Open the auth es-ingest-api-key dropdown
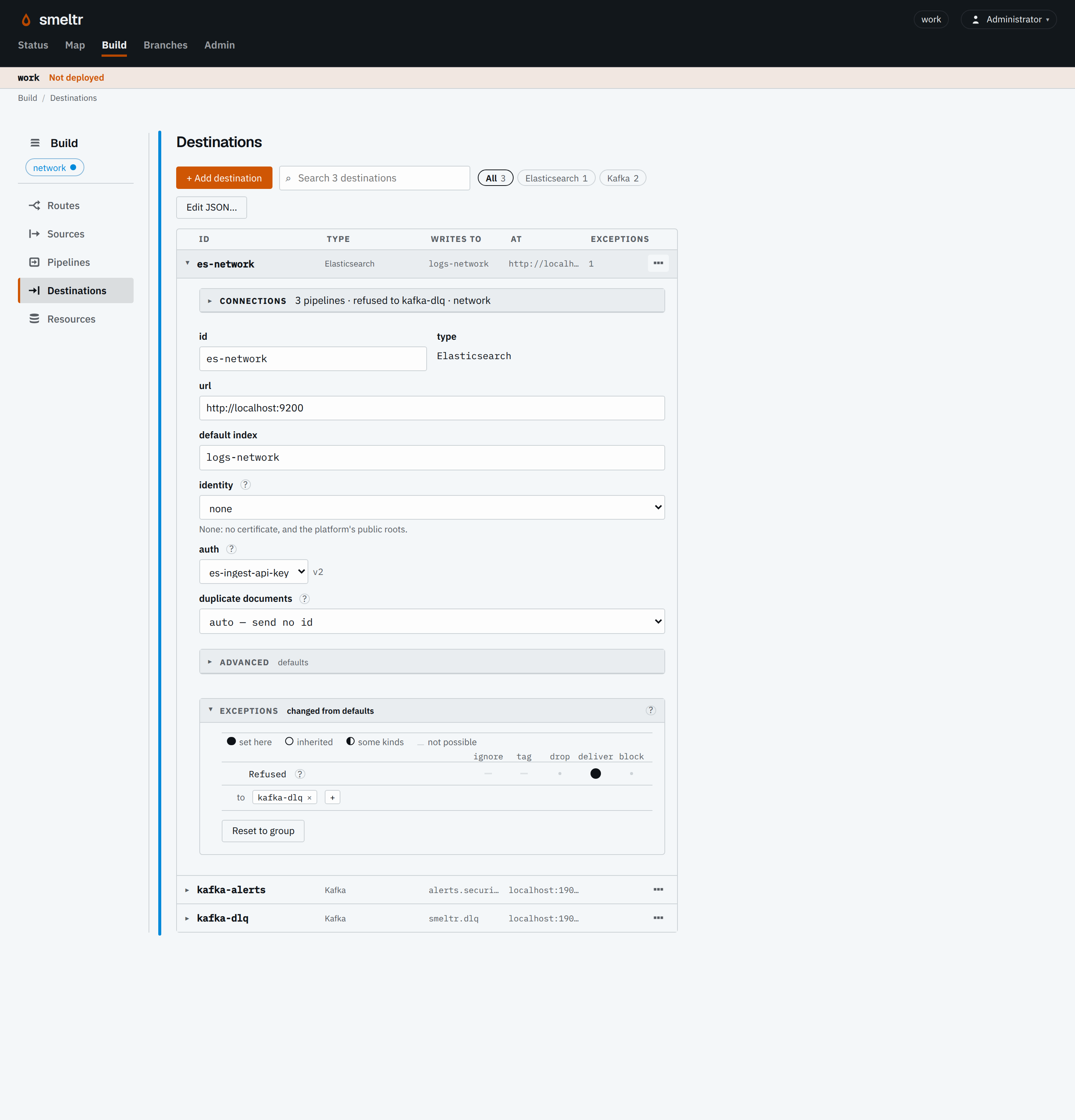Viewport: 1075px width, 1120px height. [253, 572]
